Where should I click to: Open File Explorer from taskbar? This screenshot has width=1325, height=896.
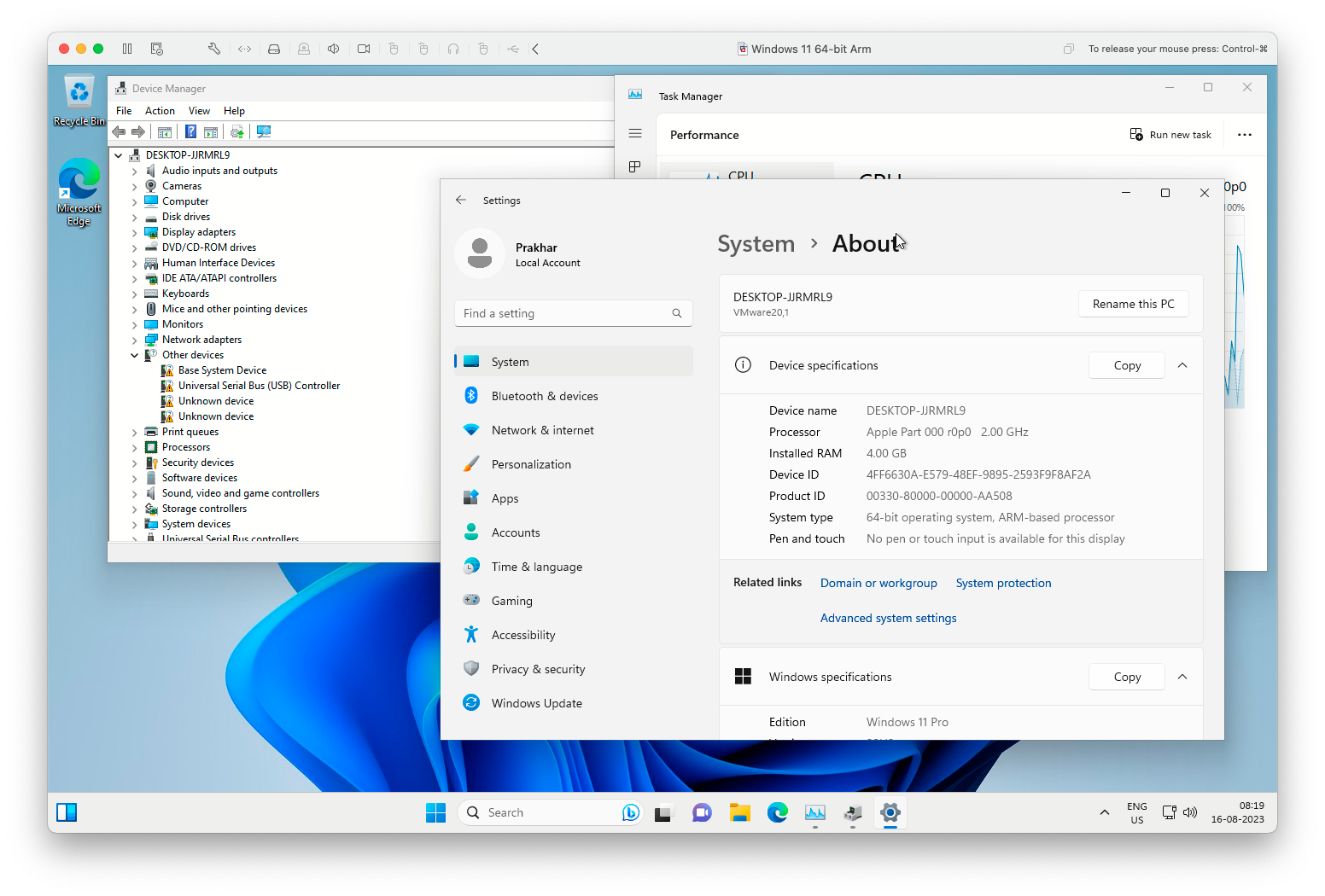740,812
